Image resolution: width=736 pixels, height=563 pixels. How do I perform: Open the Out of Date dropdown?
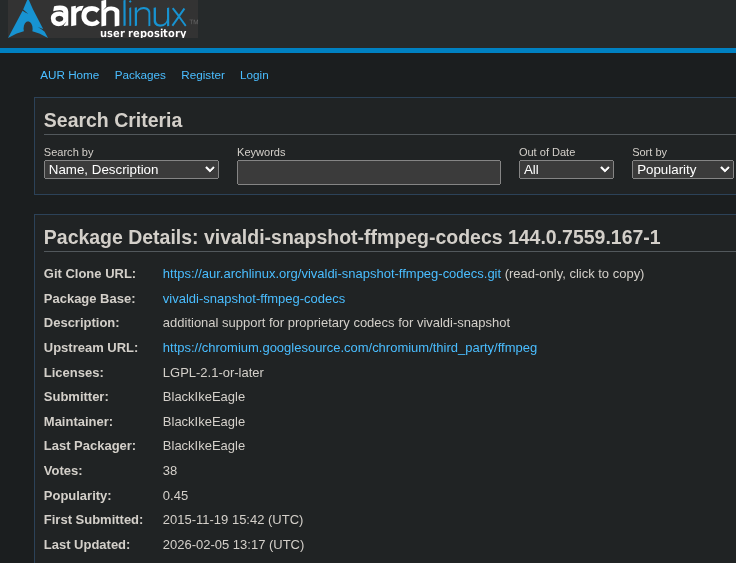click(x=565, y=170)
